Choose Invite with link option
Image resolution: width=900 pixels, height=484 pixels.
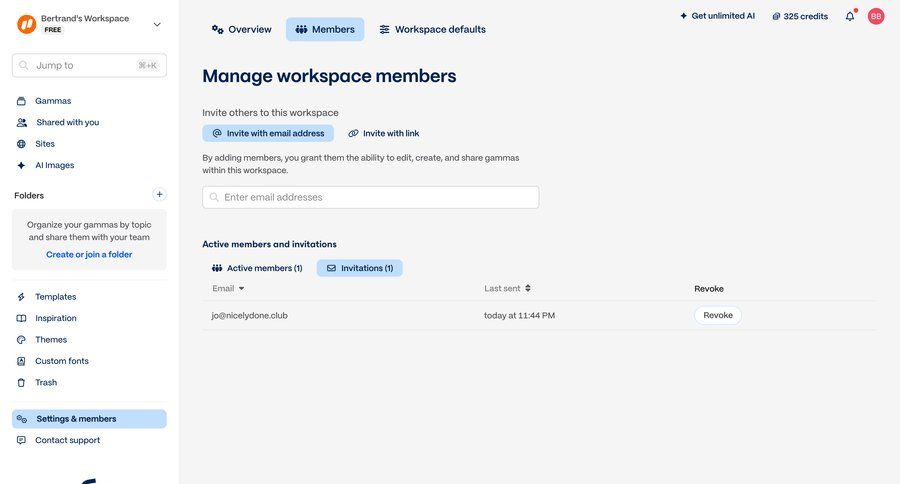384,133
